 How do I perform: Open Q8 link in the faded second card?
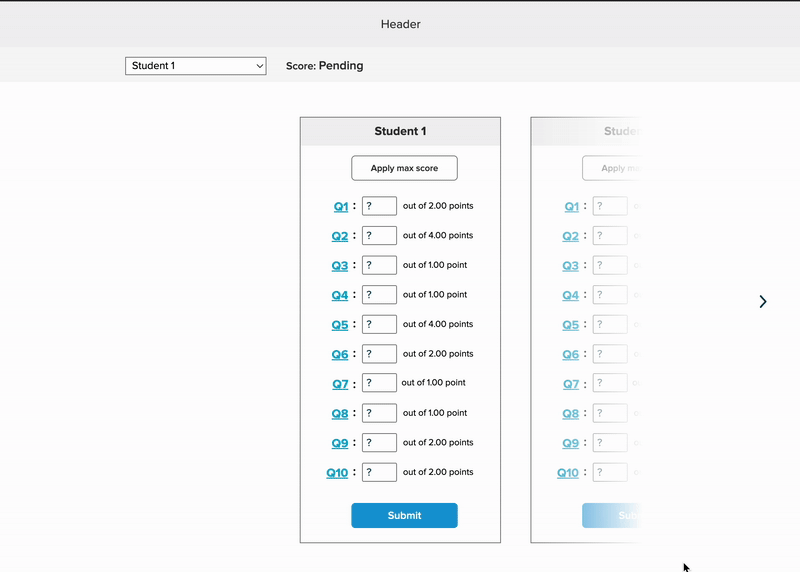point(570,414)
